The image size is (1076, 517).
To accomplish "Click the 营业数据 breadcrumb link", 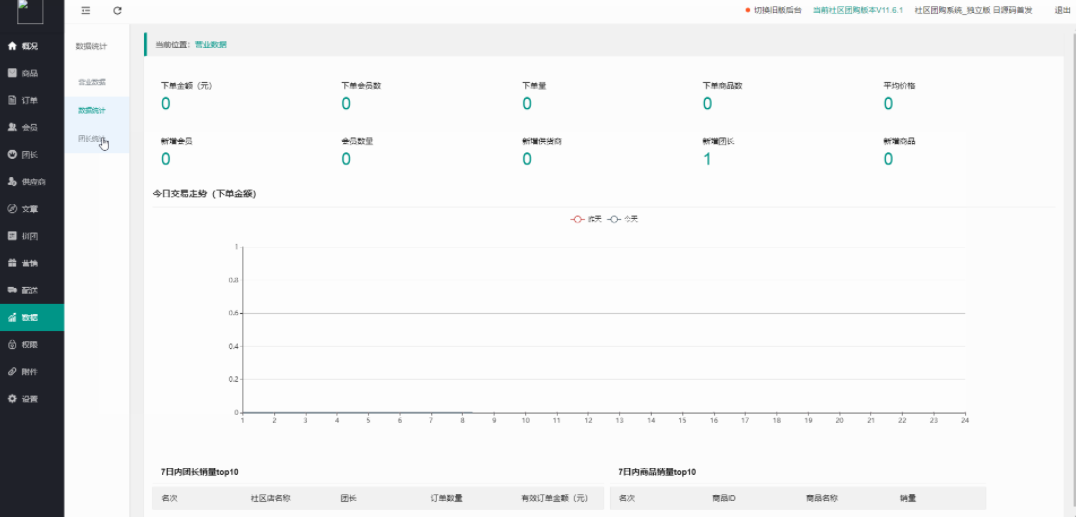I will (x=211, y=45).
